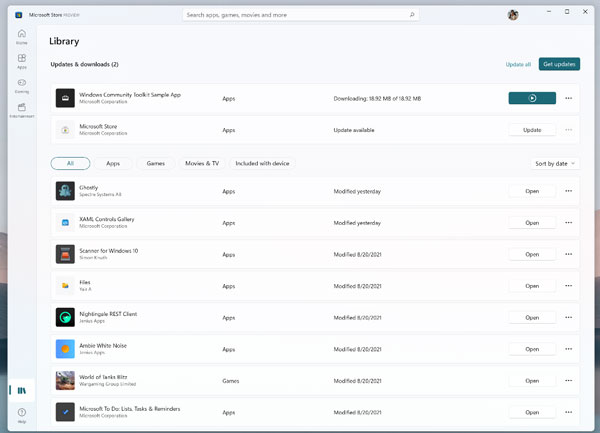
Task: Expand the Sort by date dropdown
Action: coord(555,163)
